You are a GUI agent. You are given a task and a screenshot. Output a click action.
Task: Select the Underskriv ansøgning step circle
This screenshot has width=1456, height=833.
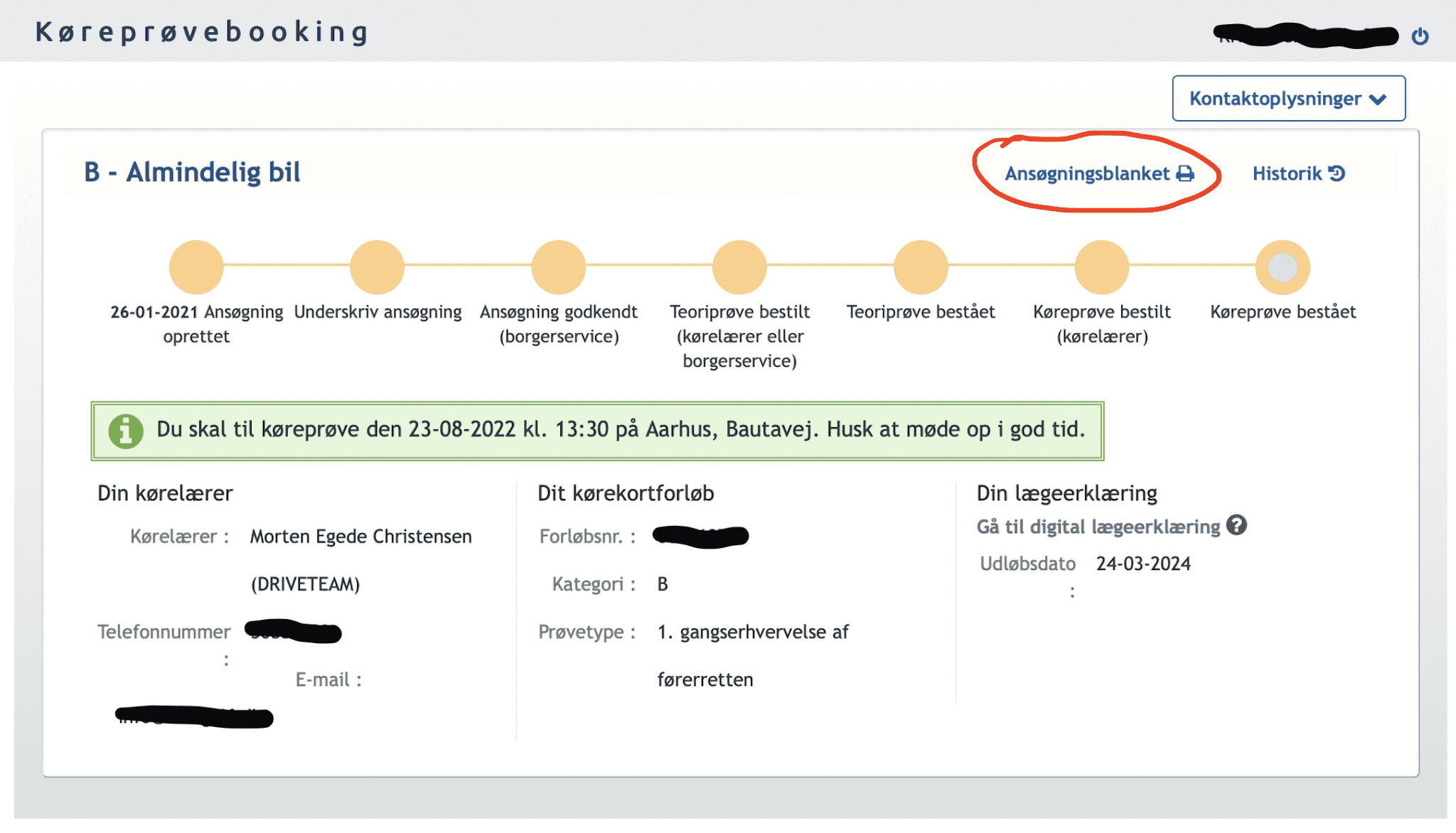[x=378, y=267]
